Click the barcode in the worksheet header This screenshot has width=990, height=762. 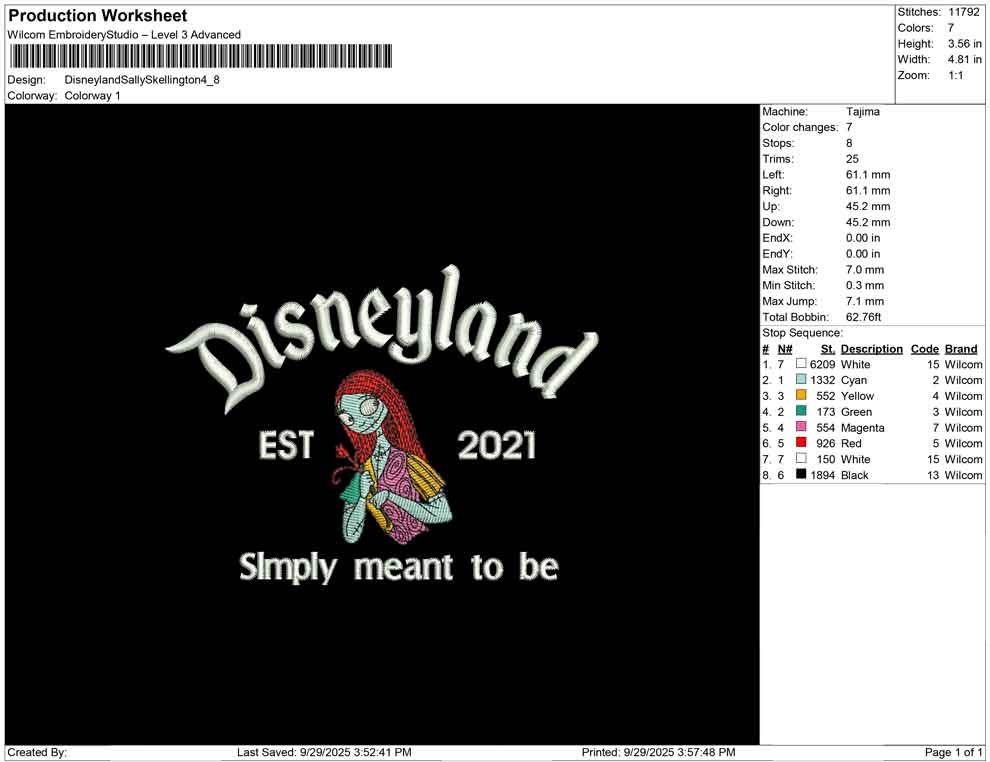point(200,56)
